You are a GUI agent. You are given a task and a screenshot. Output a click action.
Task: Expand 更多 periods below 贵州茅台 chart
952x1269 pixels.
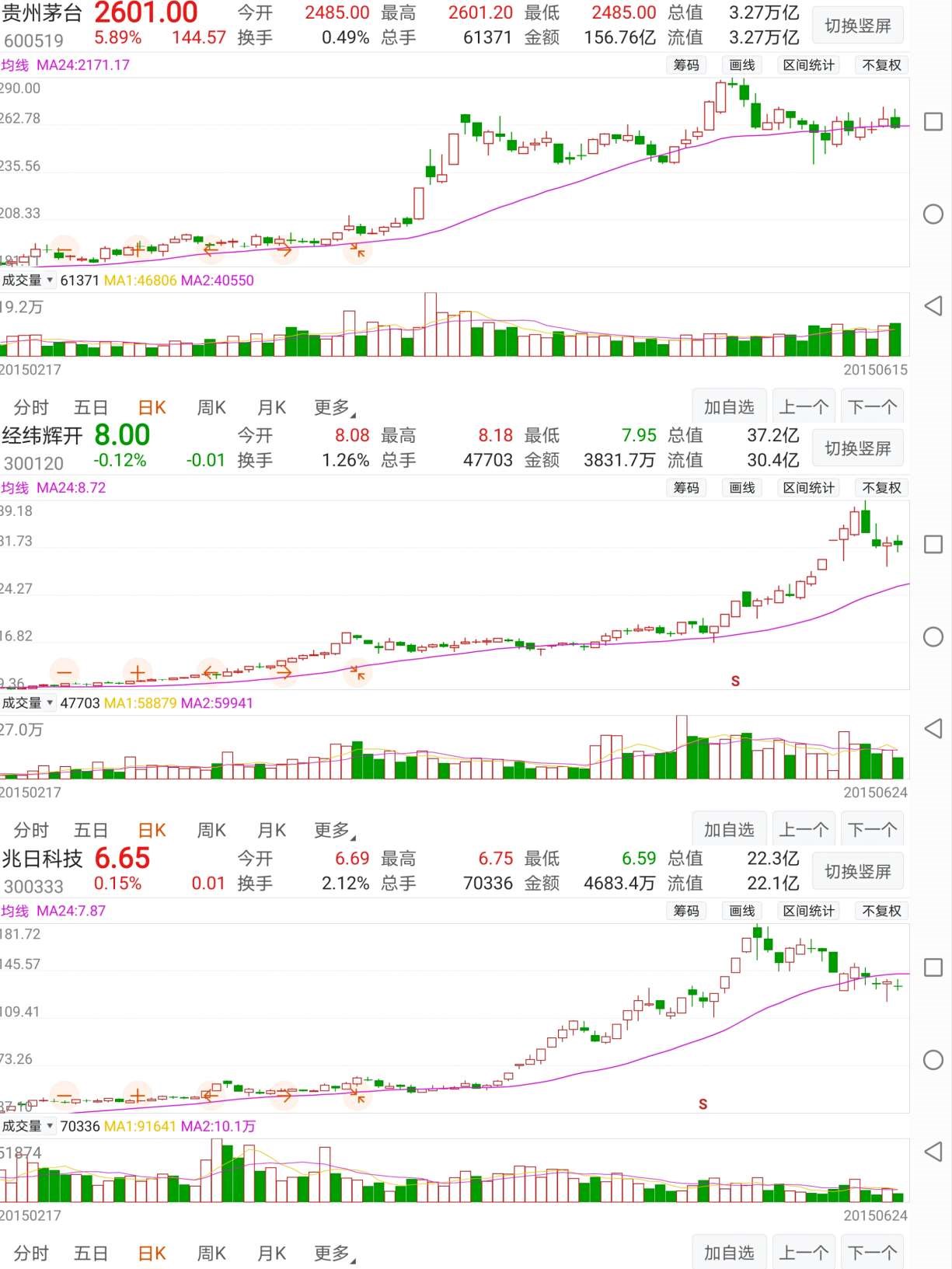pos(334,407)
